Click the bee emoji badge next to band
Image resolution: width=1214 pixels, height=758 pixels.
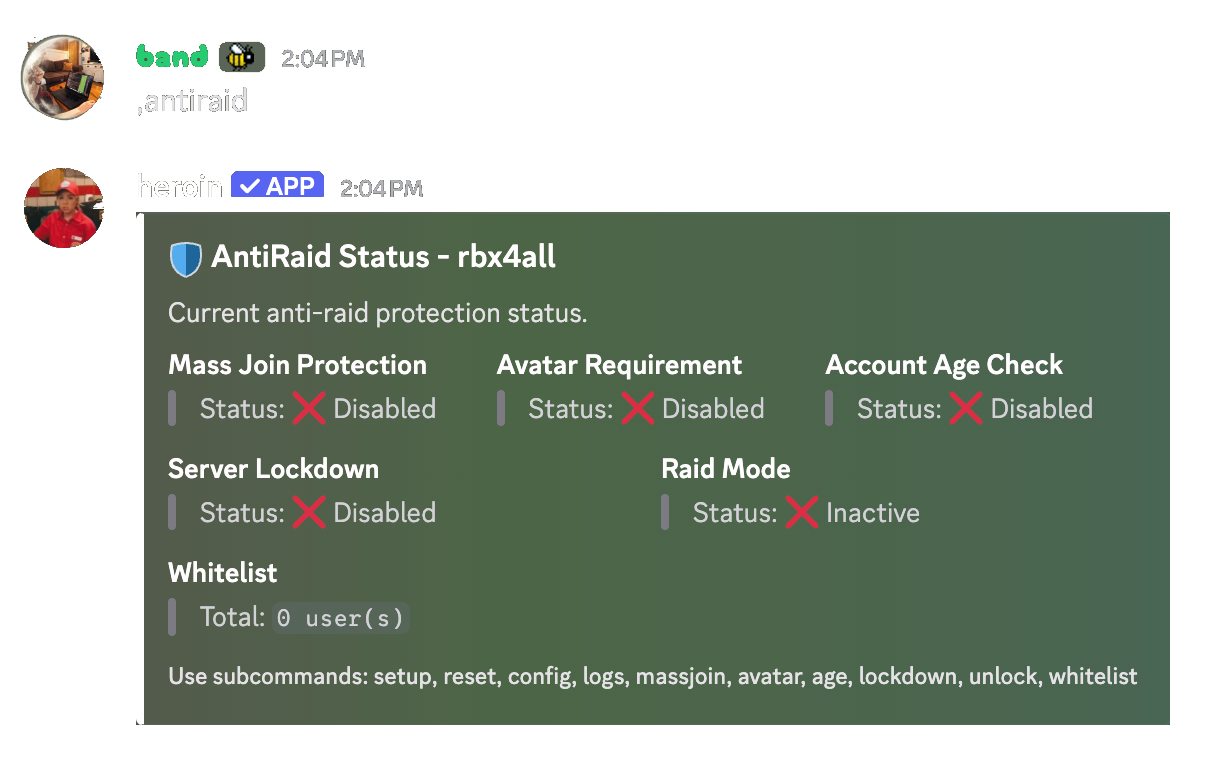(x=240, y=57)
